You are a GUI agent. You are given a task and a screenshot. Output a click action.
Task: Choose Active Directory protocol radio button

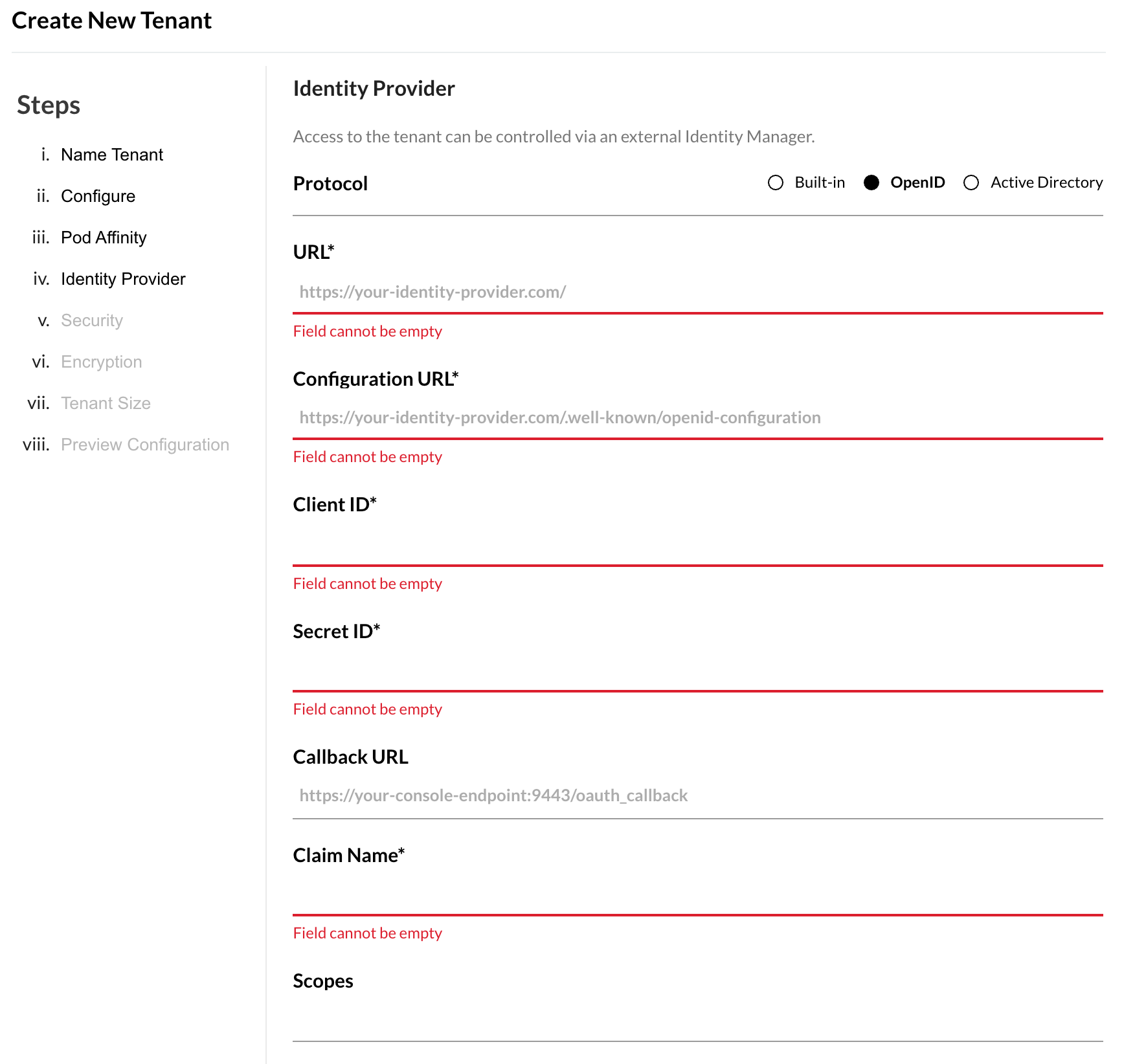coord(971,183)
